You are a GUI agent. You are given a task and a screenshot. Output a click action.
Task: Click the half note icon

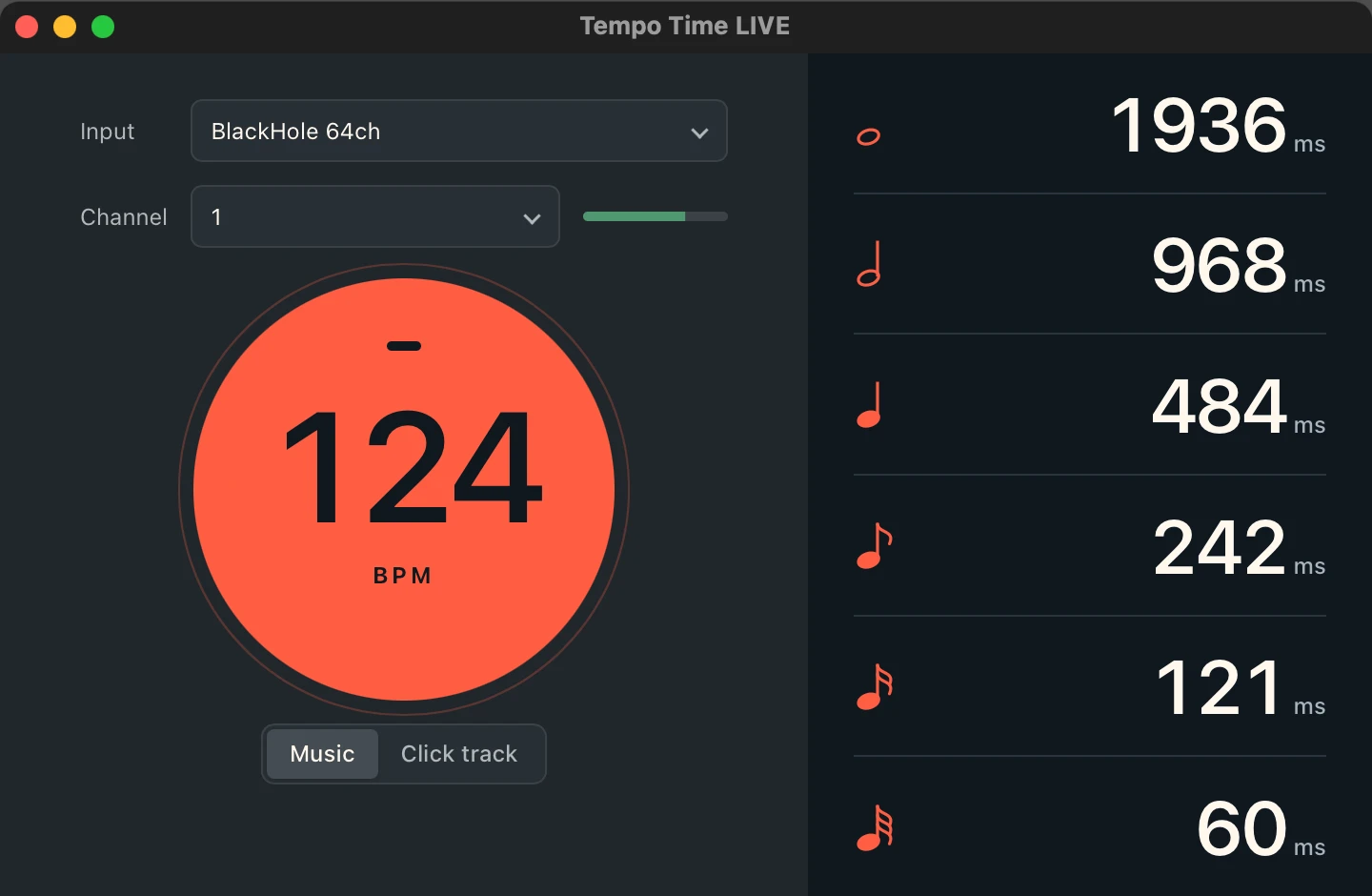(x=869, y=264)
